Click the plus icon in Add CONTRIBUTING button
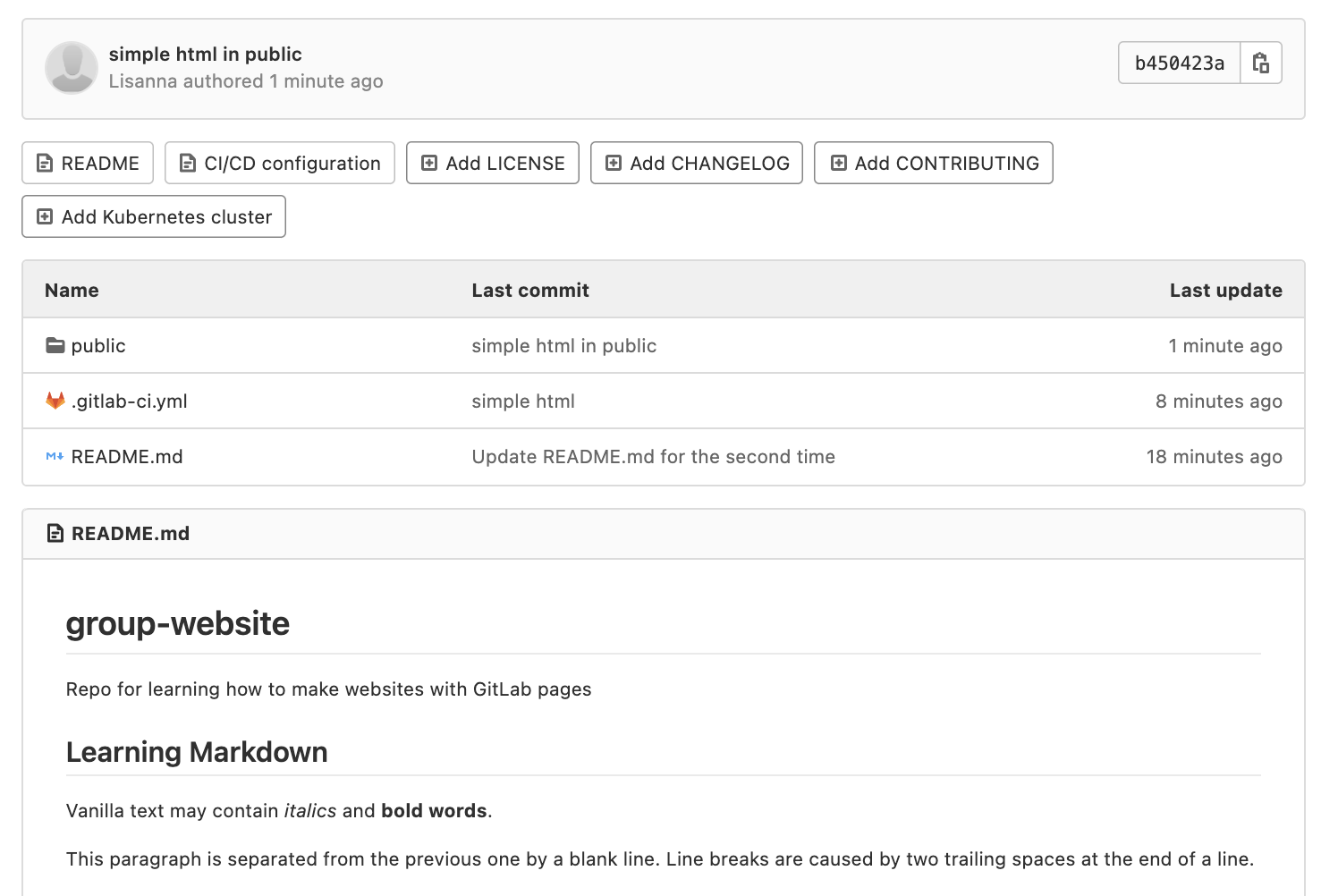Viewport: 1338px width, 896px height. point(838,163)
